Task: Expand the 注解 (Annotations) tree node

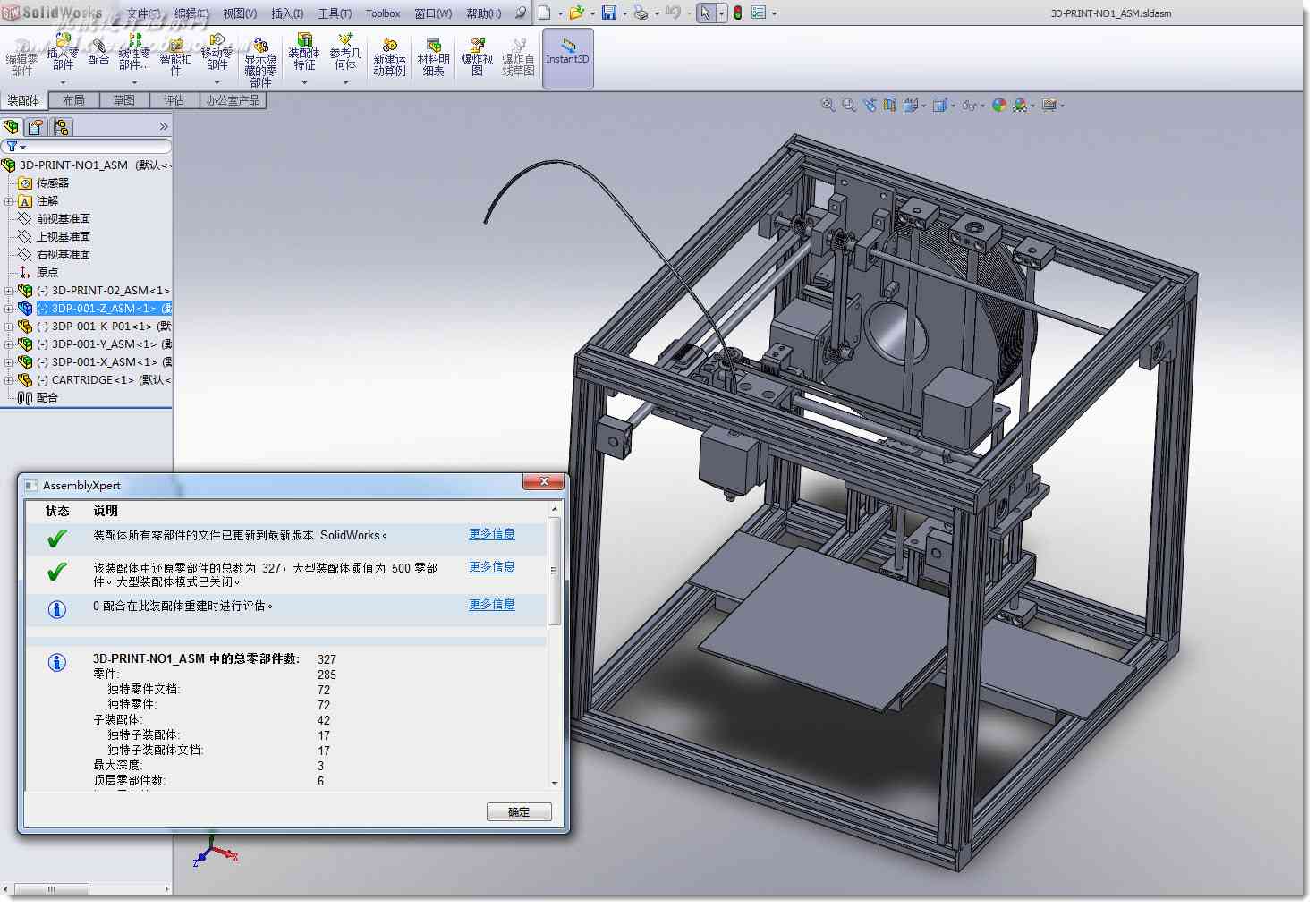Action: pyautogui.click(x=9, y=201)
